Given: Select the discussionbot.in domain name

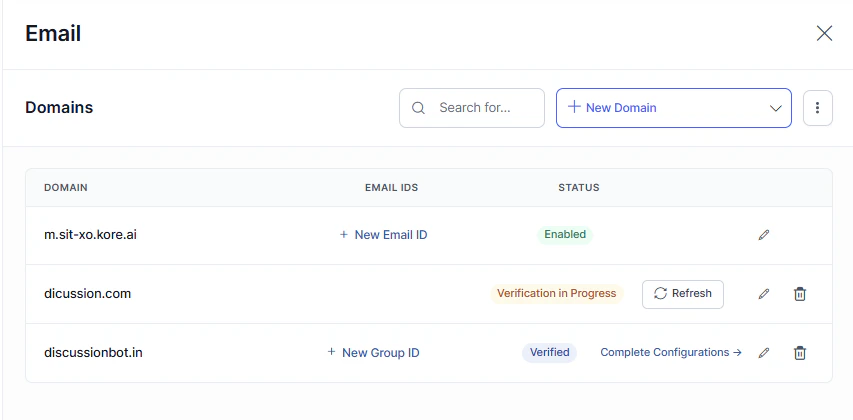Looking at the screenshot, I should 93,353.
